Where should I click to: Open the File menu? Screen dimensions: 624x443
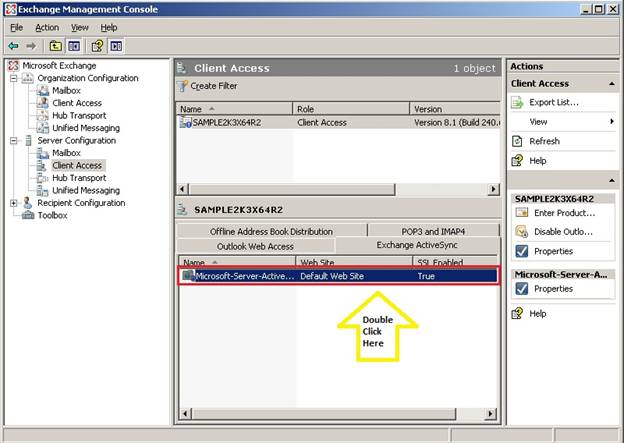point(16,27)
